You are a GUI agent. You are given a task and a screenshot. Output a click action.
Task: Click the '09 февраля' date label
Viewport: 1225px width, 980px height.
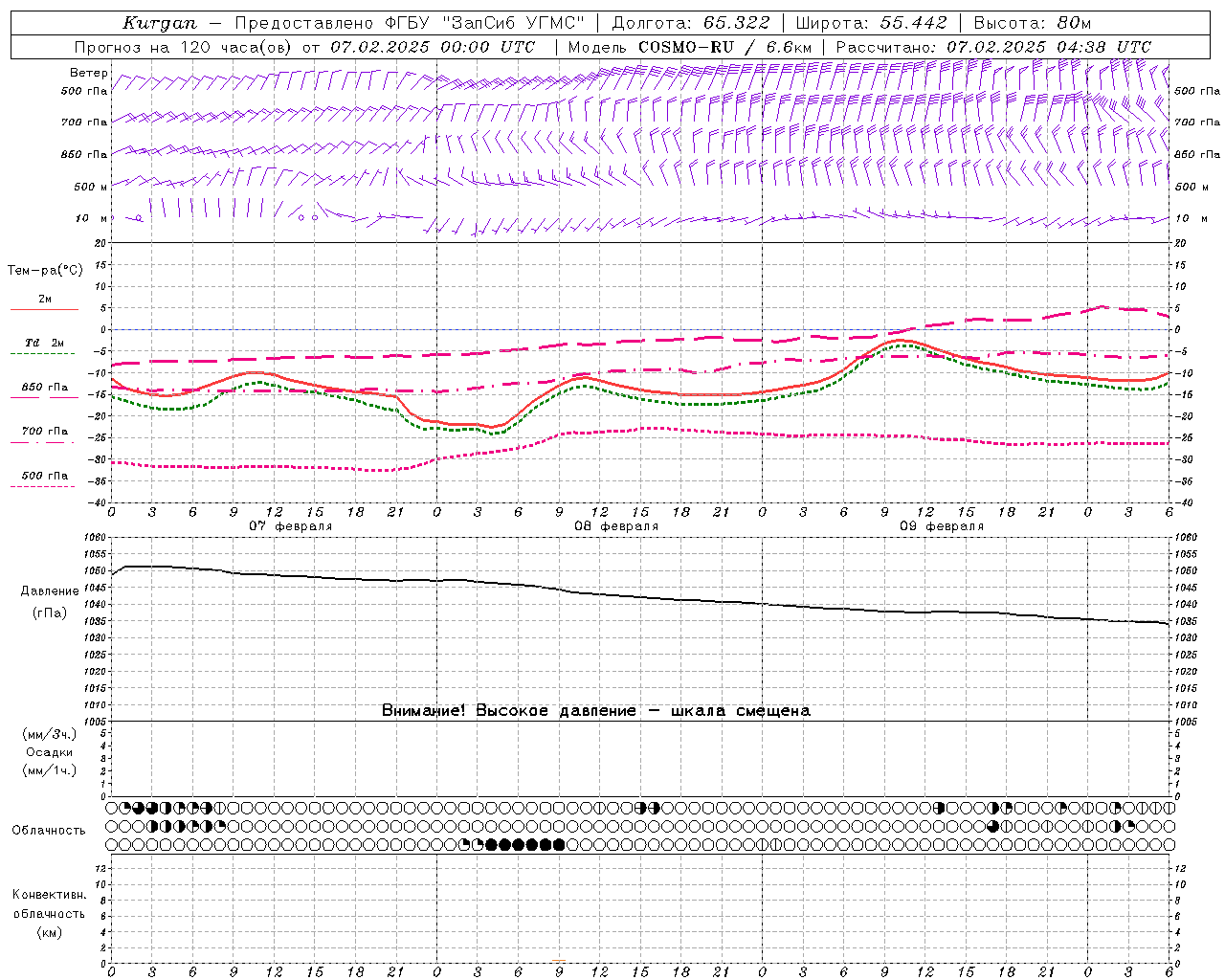coord(942,526)
